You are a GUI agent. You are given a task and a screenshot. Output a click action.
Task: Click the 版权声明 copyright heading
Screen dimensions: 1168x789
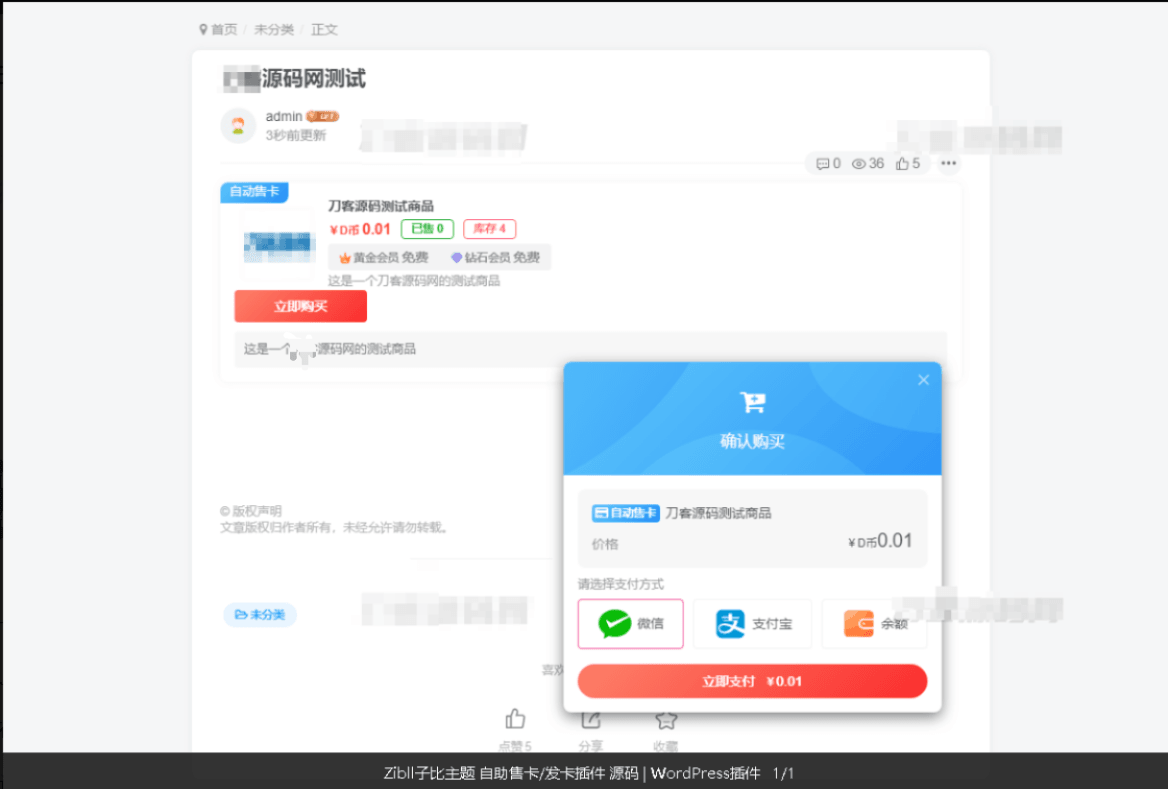pos(251,511)
